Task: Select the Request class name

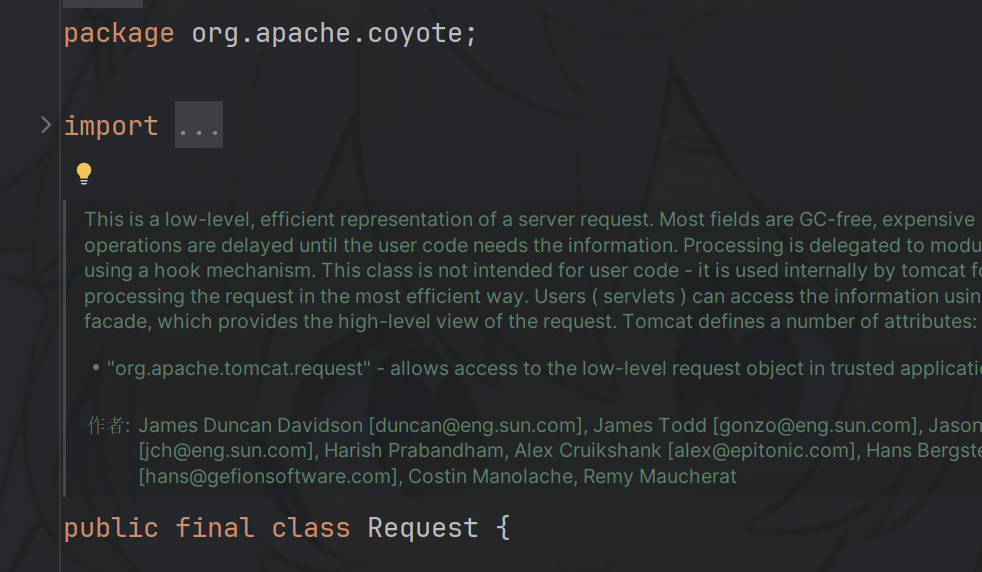Action: [423, 527]
